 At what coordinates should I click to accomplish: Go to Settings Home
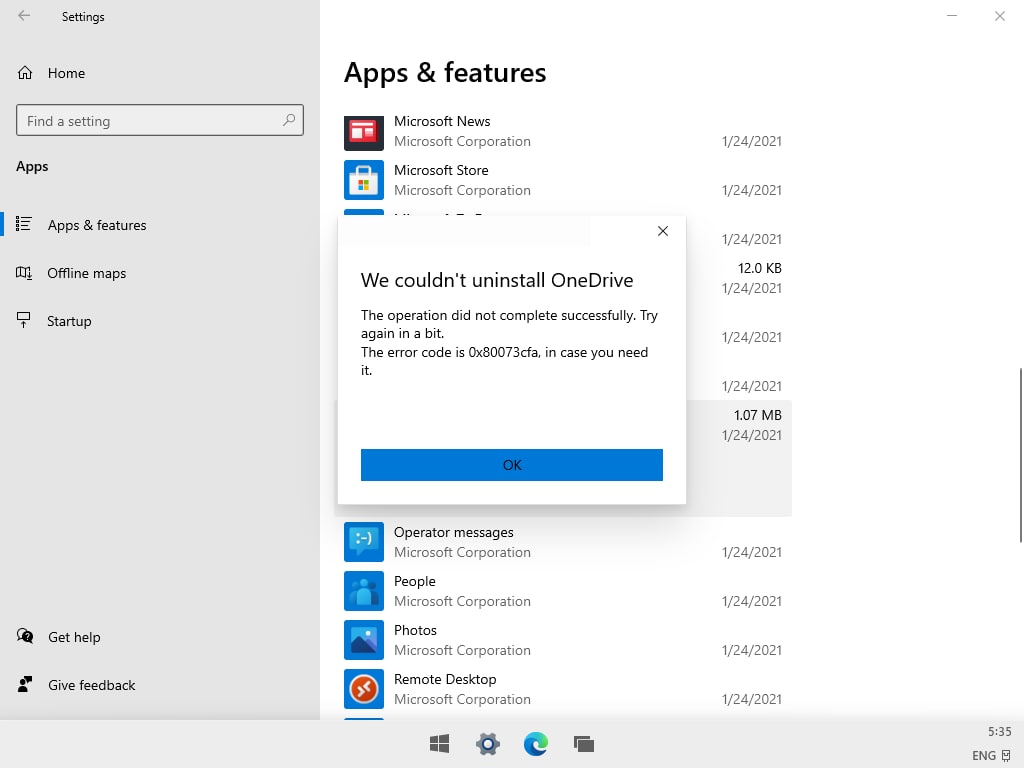coord(160,73)
